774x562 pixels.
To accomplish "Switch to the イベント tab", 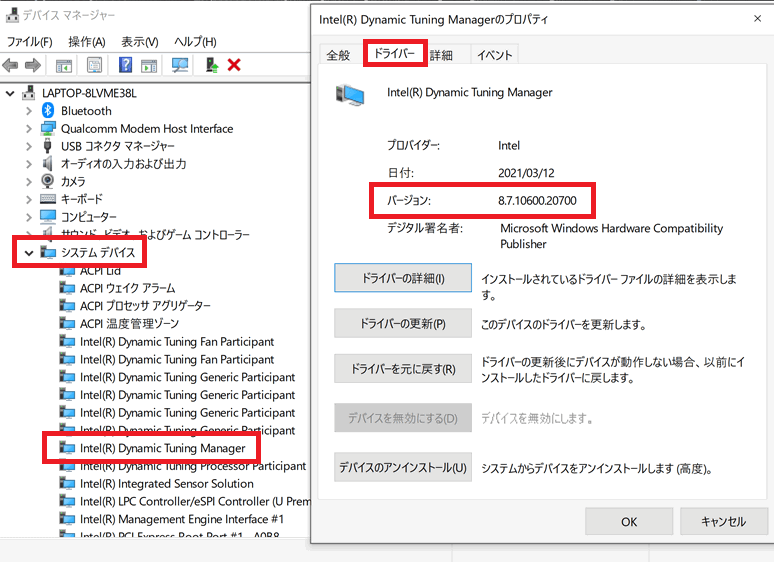I will tap(494, 55).
